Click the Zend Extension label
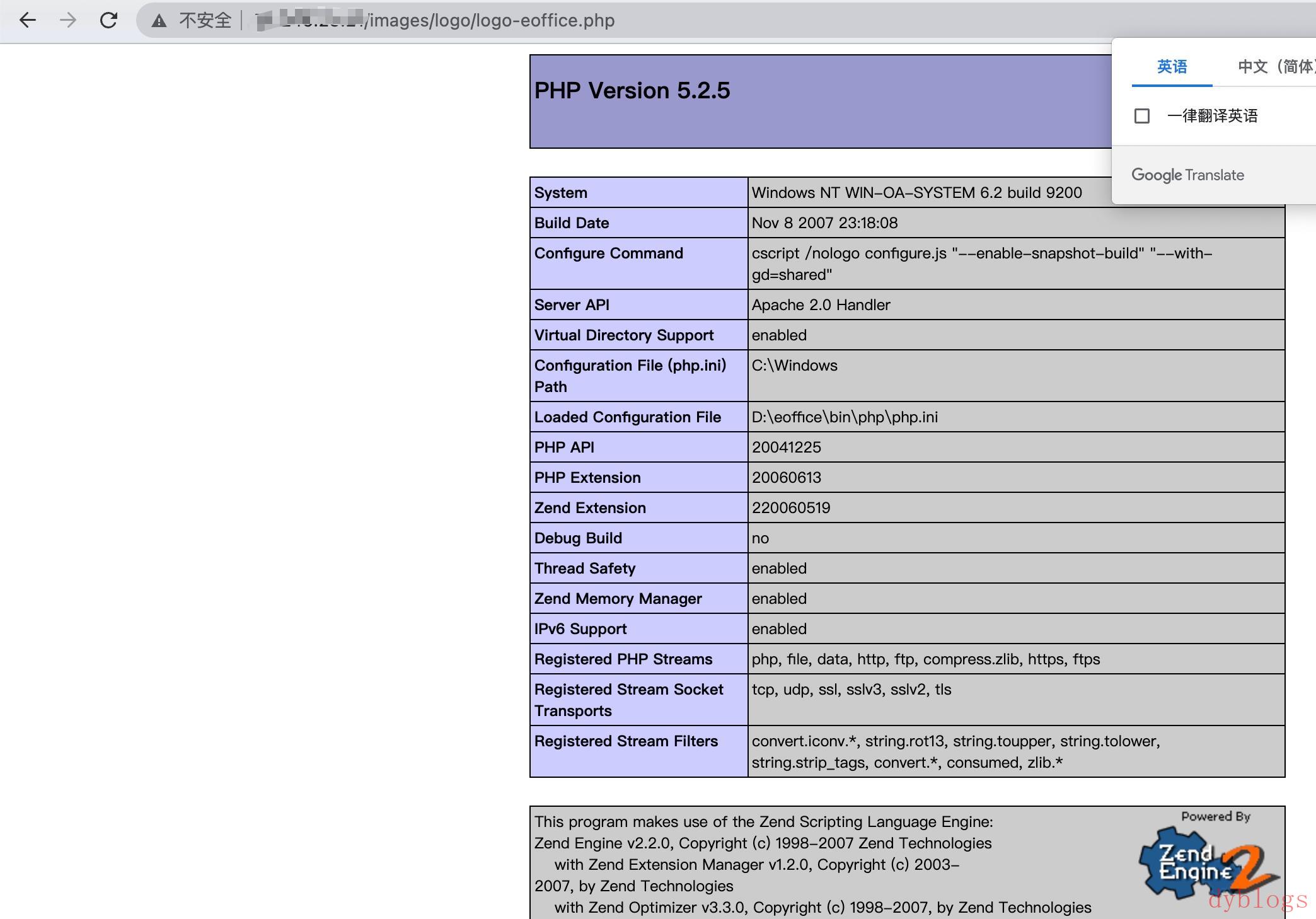 click(x=590, y=508)
